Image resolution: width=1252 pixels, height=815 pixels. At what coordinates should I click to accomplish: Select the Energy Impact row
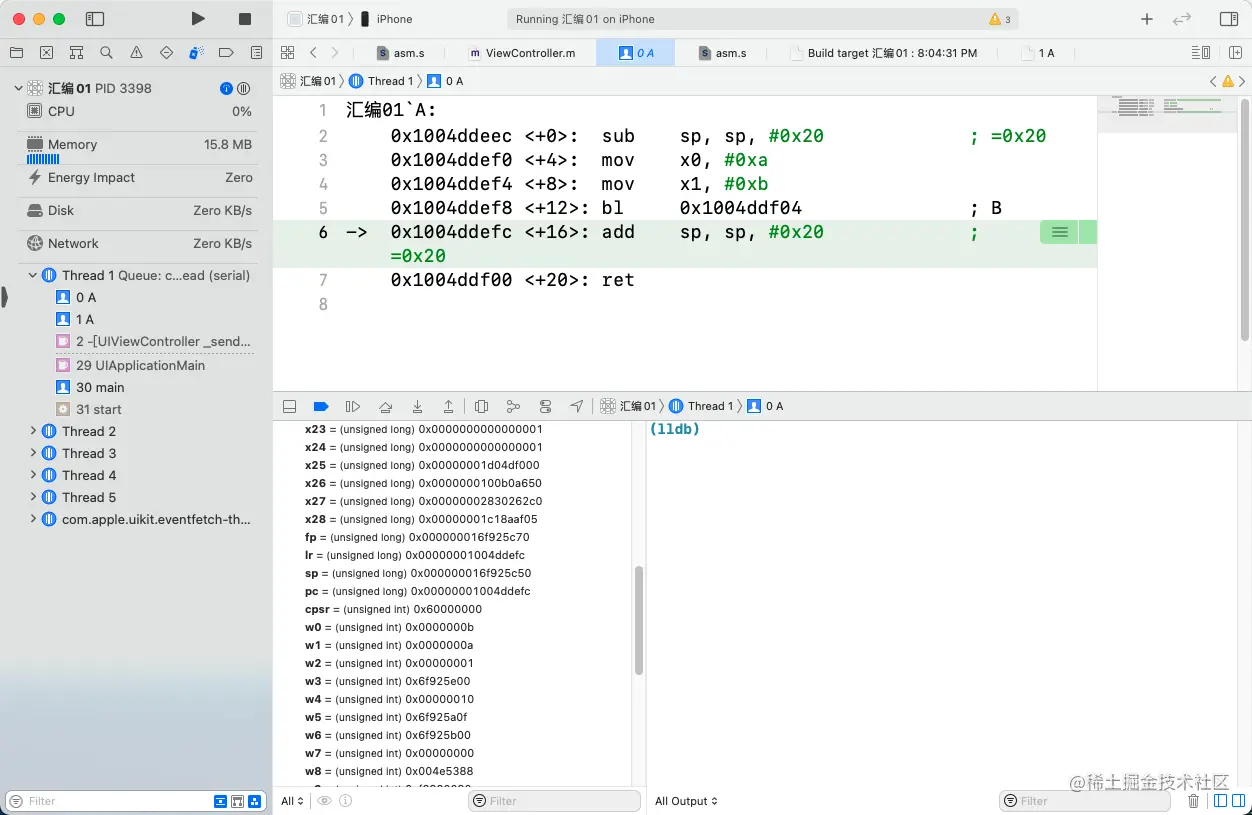tap(139, 177)
